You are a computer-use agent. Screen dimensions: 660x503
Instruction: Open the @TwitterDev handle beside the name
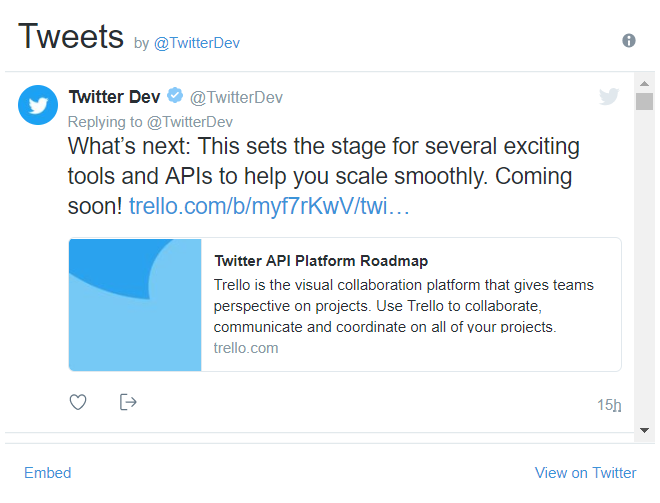236,97
